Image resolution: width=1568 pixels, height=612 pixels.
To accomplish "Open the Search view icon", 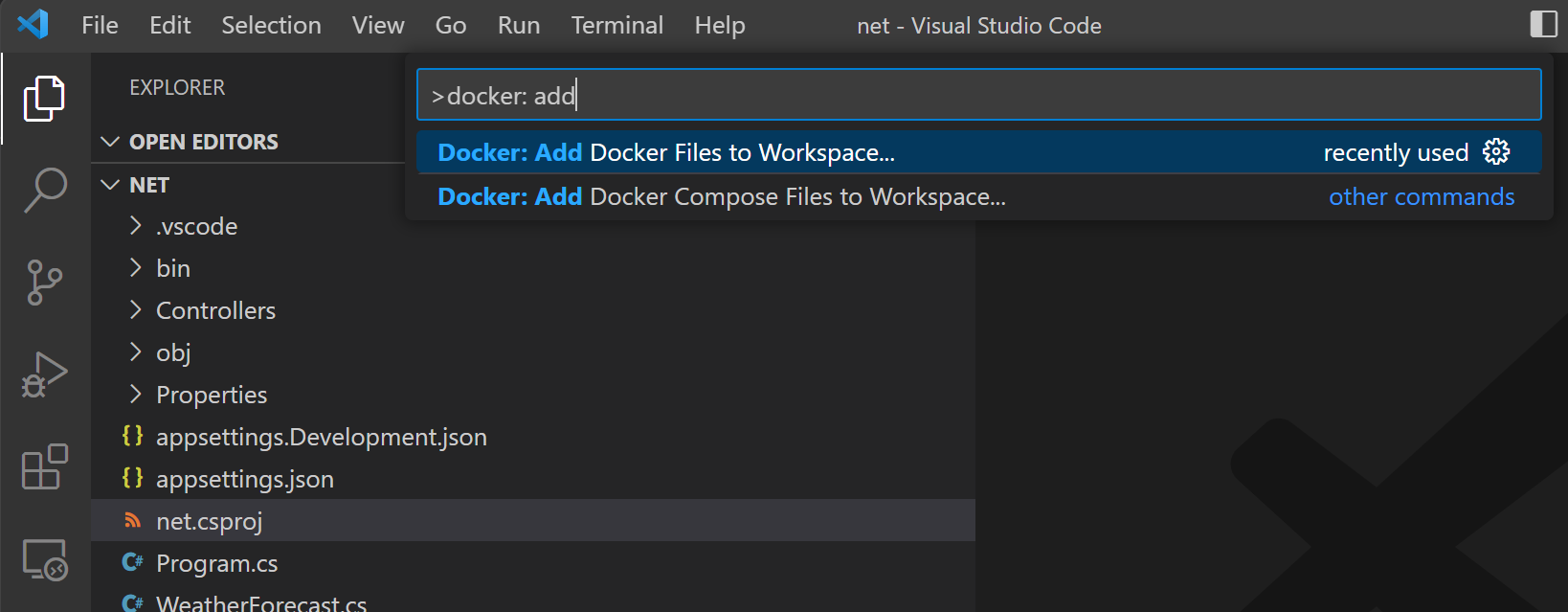I will tap(45, 190).
